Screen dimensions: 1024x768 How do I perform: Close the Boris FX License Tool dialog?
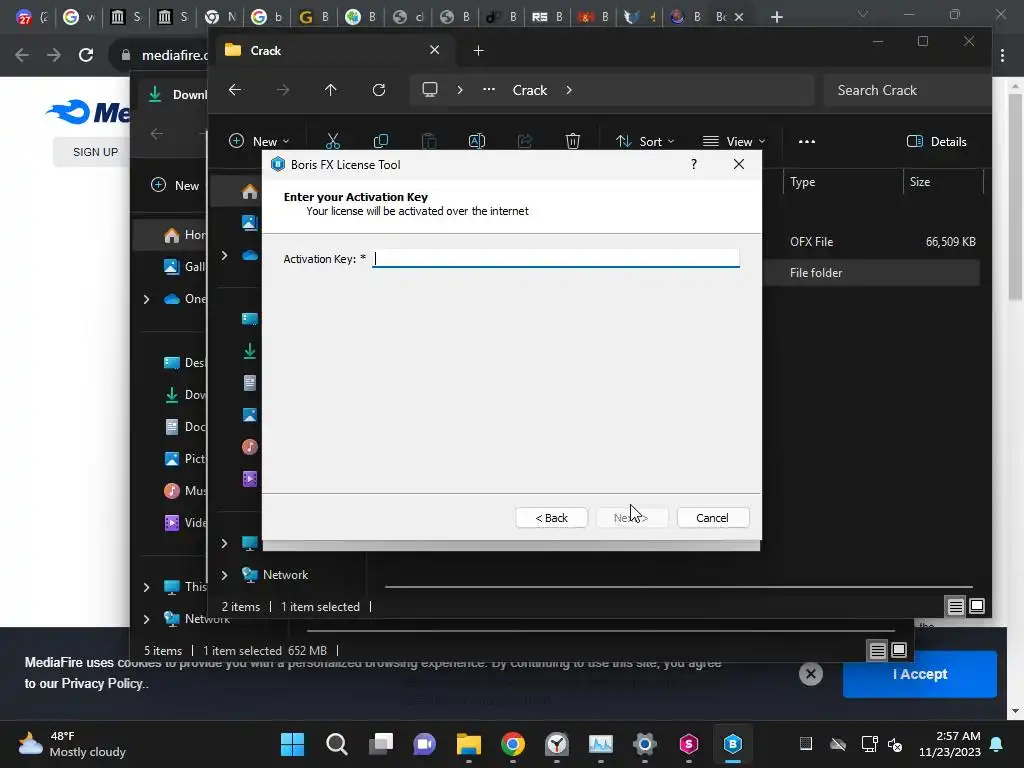(x=739, y=165)
